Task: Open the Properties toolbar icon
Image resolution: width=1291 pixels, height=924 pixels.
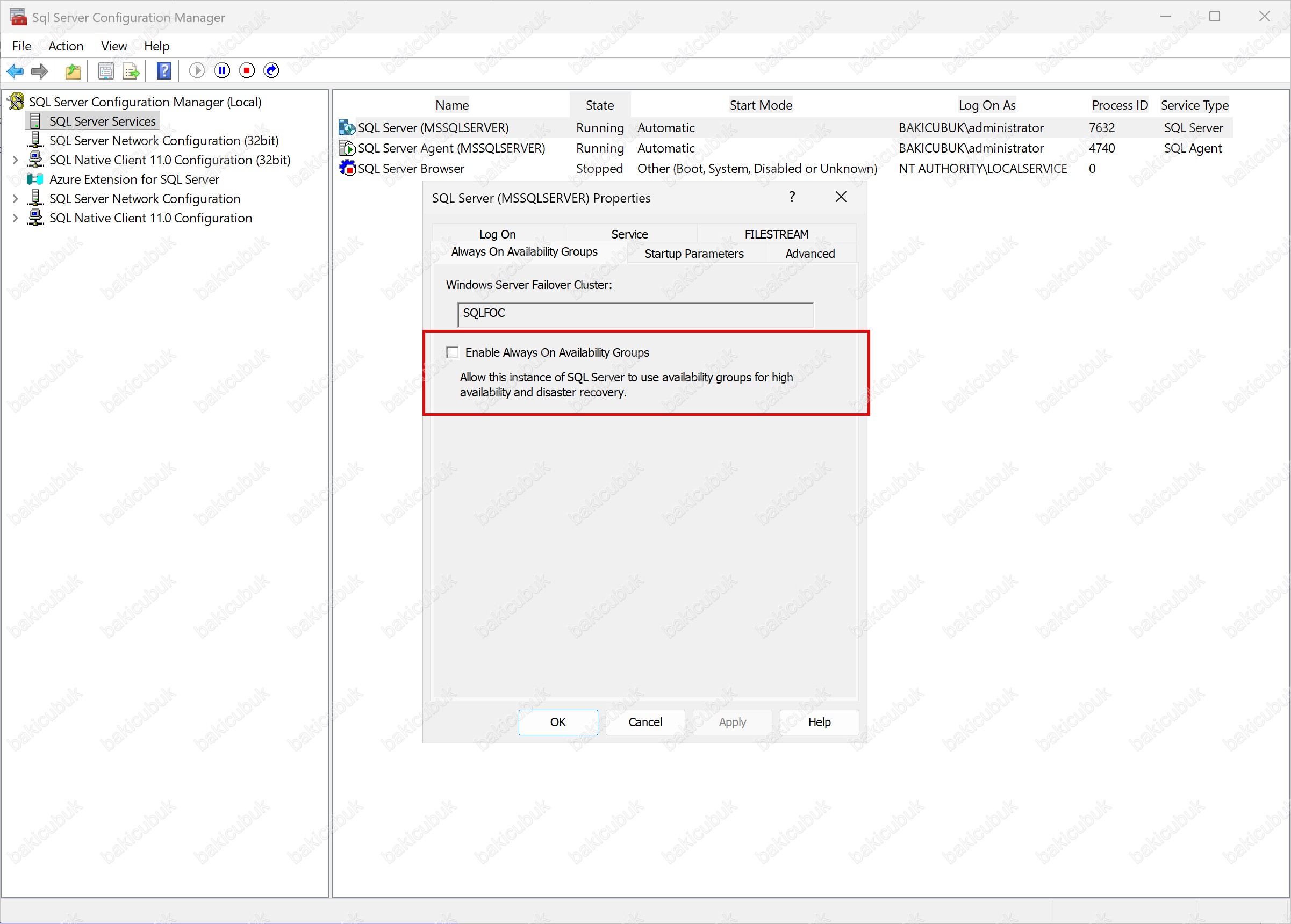Action: point(105,70)
